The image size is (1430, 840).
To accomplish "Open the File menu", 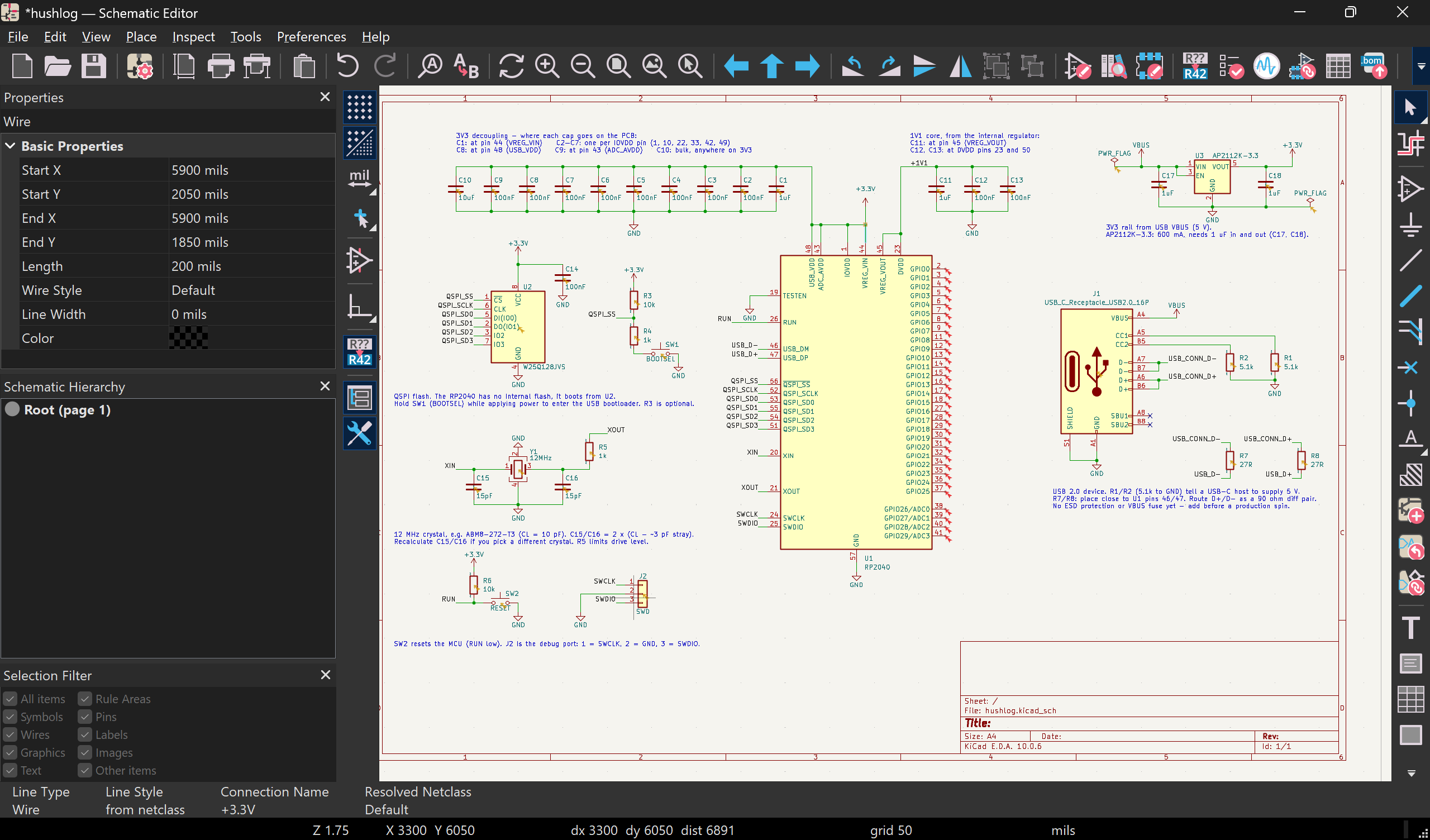I will click(17, 37).
